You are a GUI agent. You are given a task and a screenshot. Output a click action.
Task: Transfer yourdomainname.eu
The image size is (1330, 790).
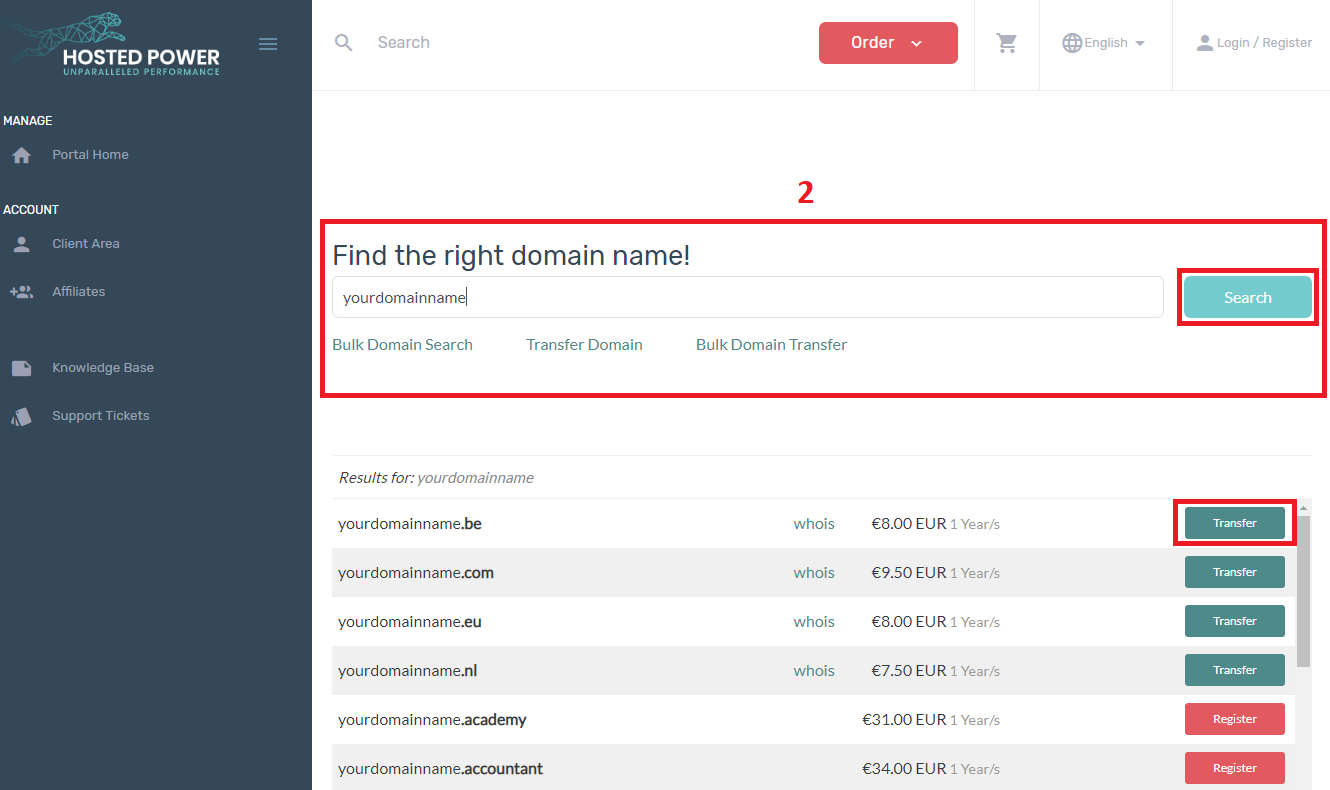tap(1235, 621)
